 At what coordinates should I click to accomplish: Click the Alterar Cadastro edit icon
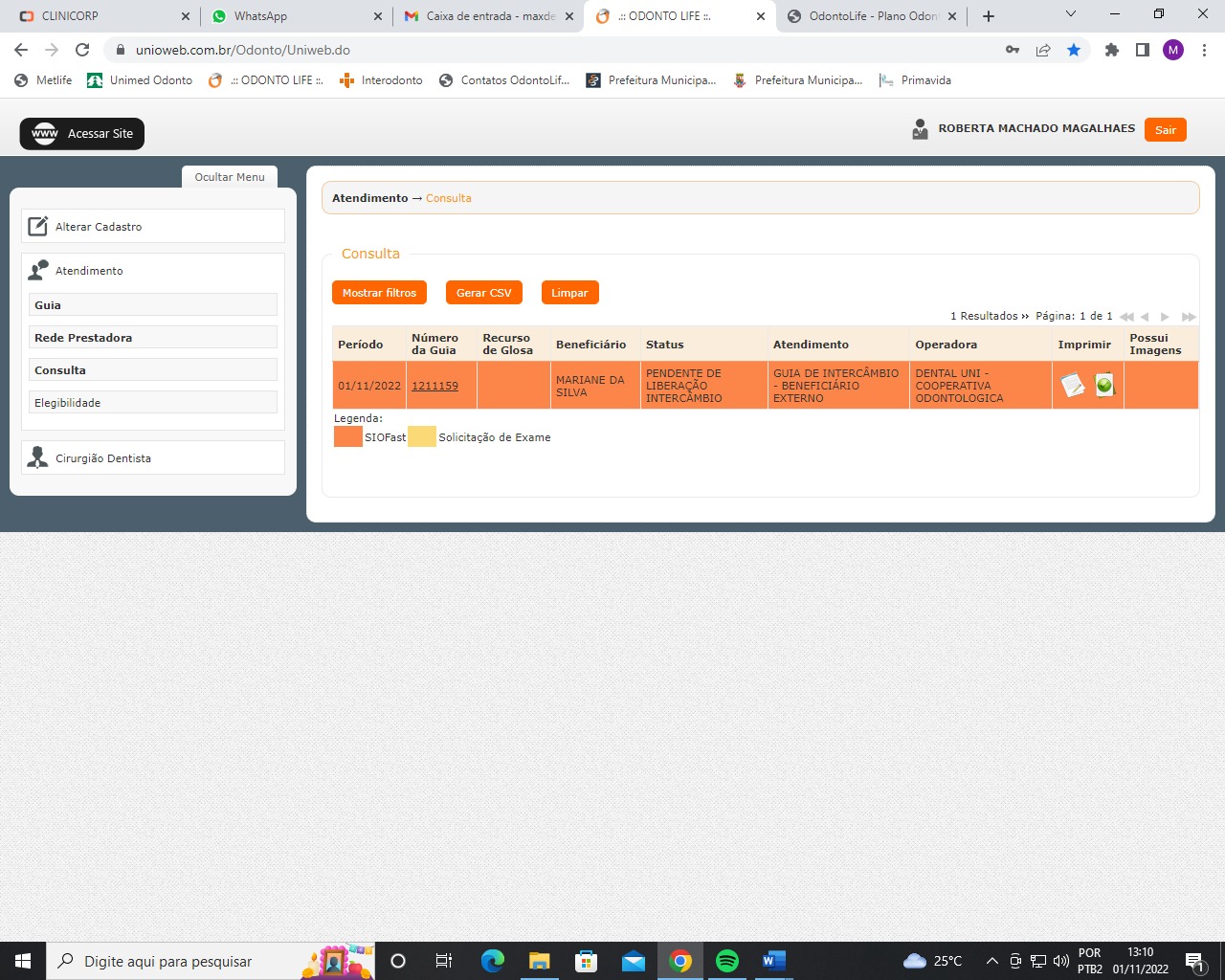(x=37, y=227)
